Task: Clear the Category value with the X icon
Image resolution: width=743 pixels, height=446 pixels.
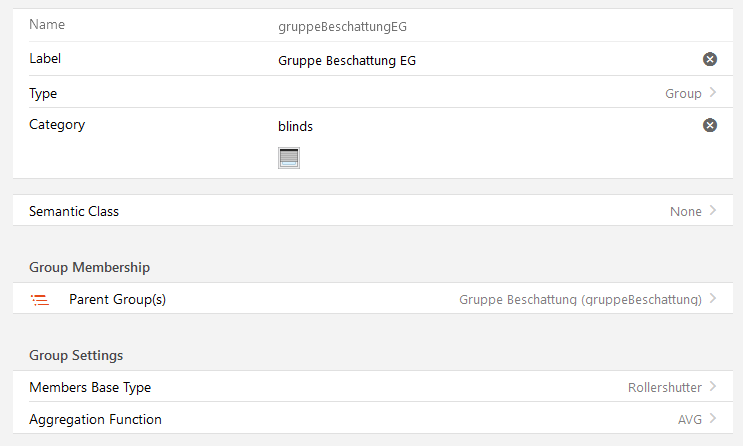Action: tap(710, 126)
